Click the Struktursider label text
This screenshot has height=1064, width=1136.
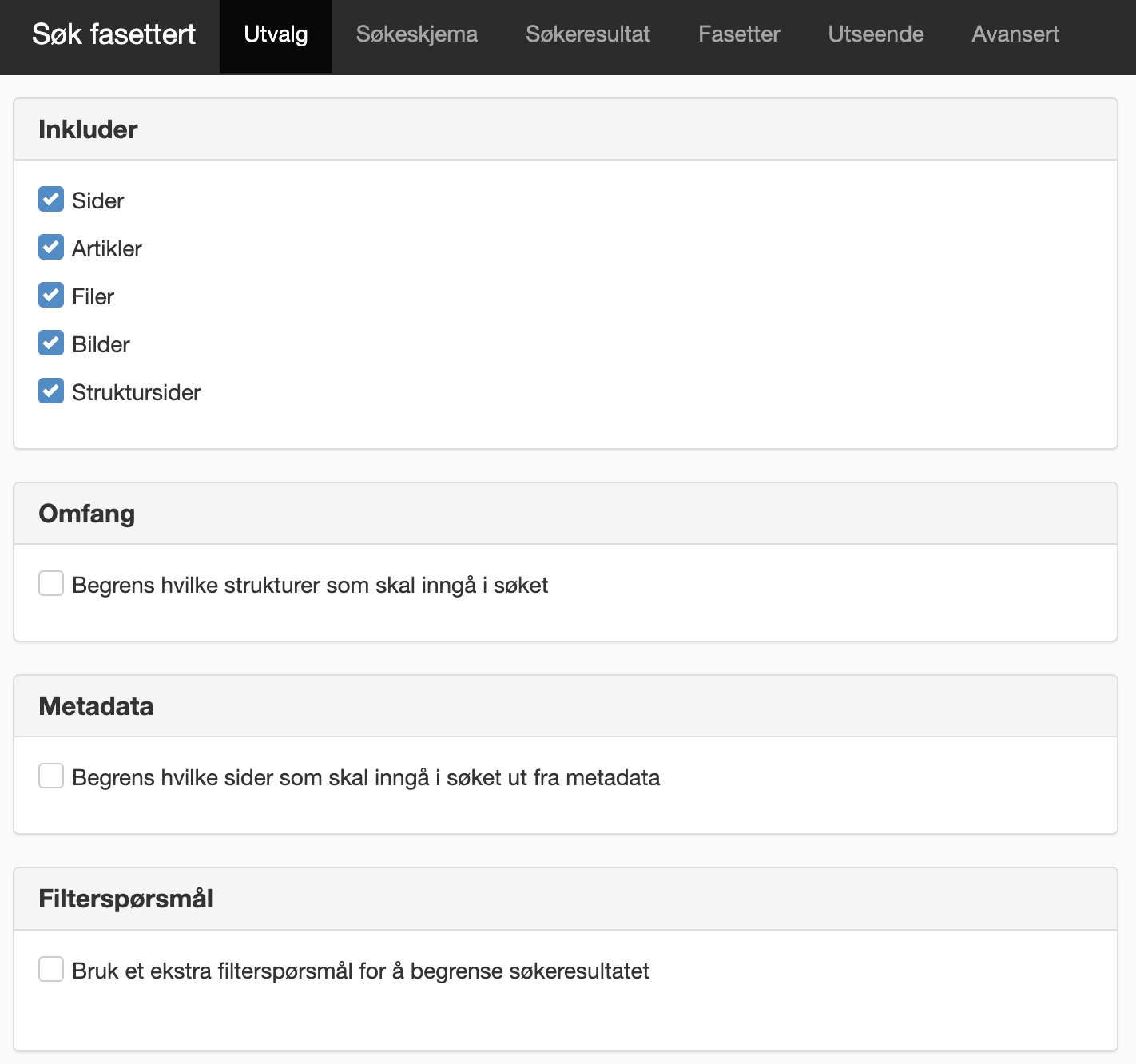pyautogui.click(x=137, y=392)
